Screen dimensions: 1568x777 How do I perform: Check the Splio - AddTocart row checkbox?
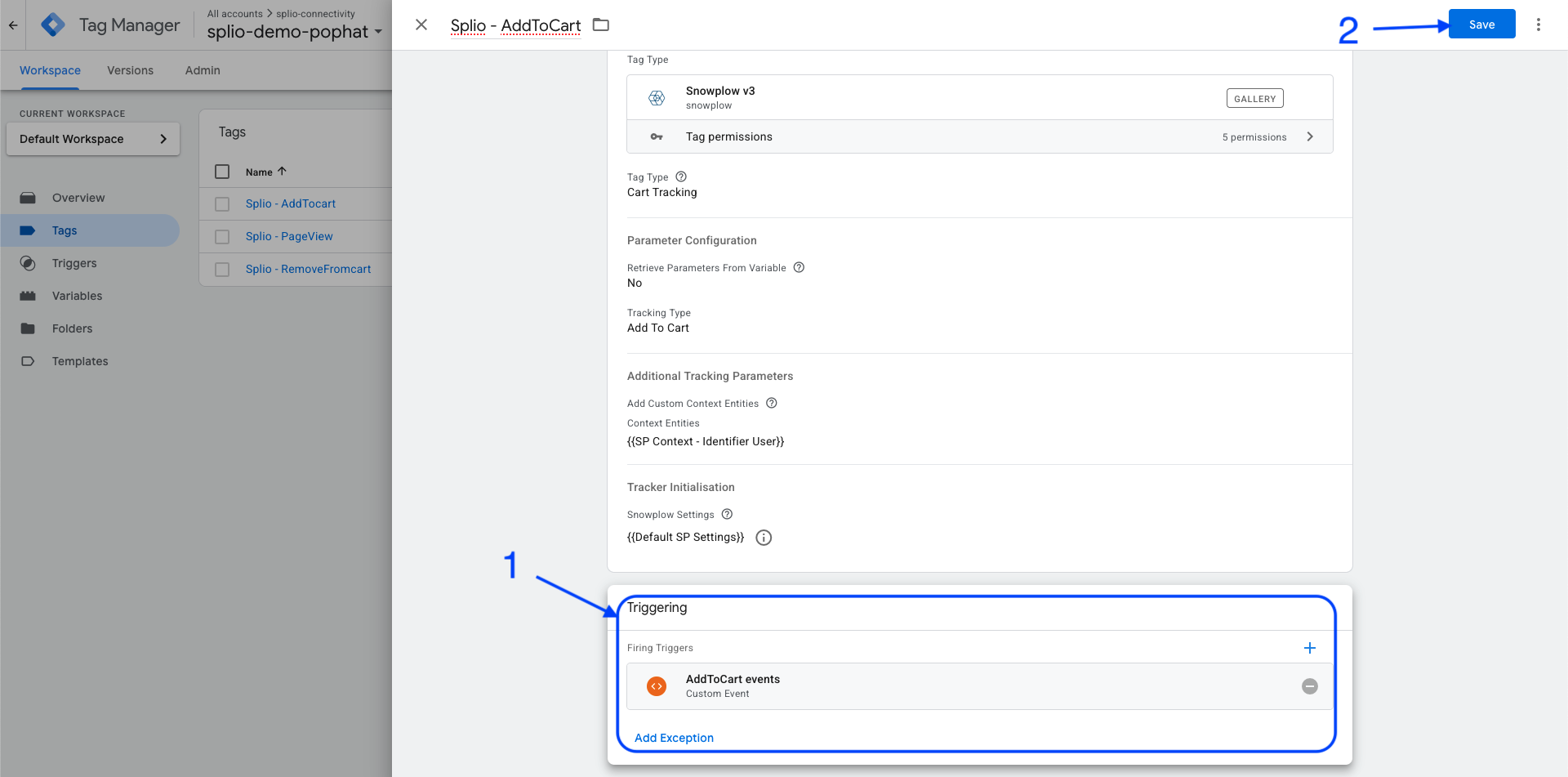222,204
